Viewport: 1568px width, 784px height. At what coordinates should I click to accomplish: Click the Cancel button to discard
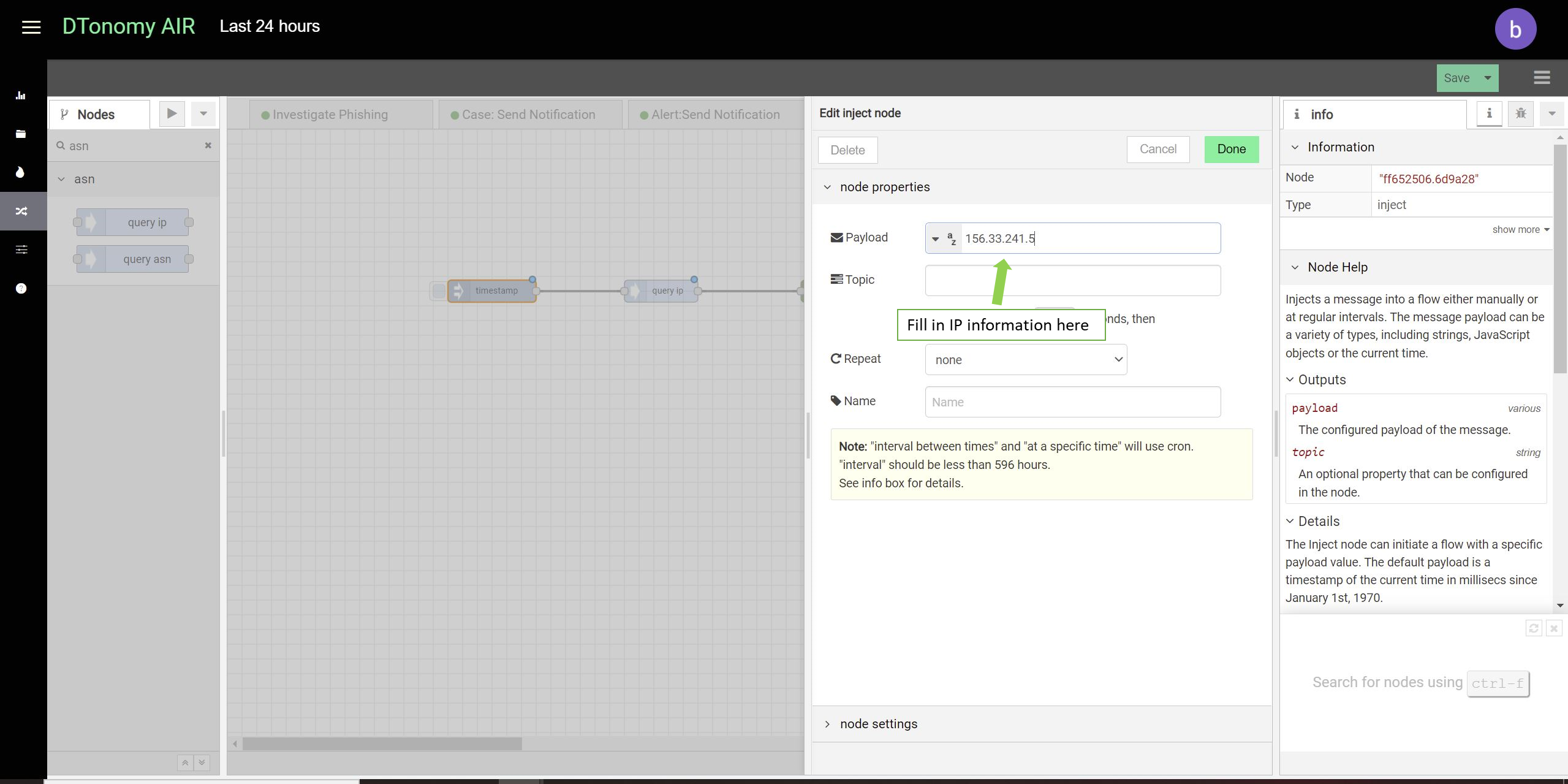coord(1158,149)
